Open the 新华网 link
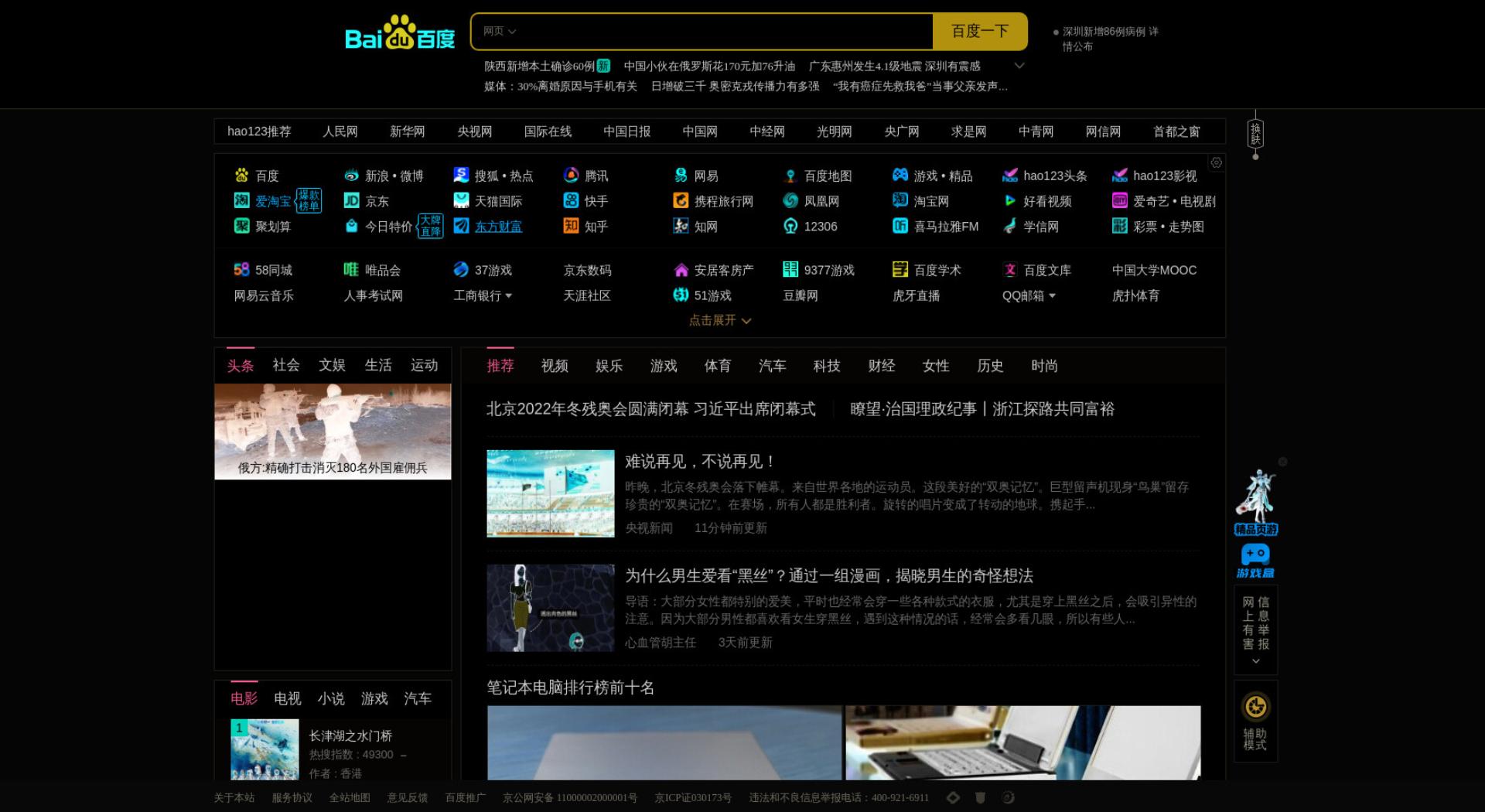This screenshot has height=812, width=1485. (408, 131)
